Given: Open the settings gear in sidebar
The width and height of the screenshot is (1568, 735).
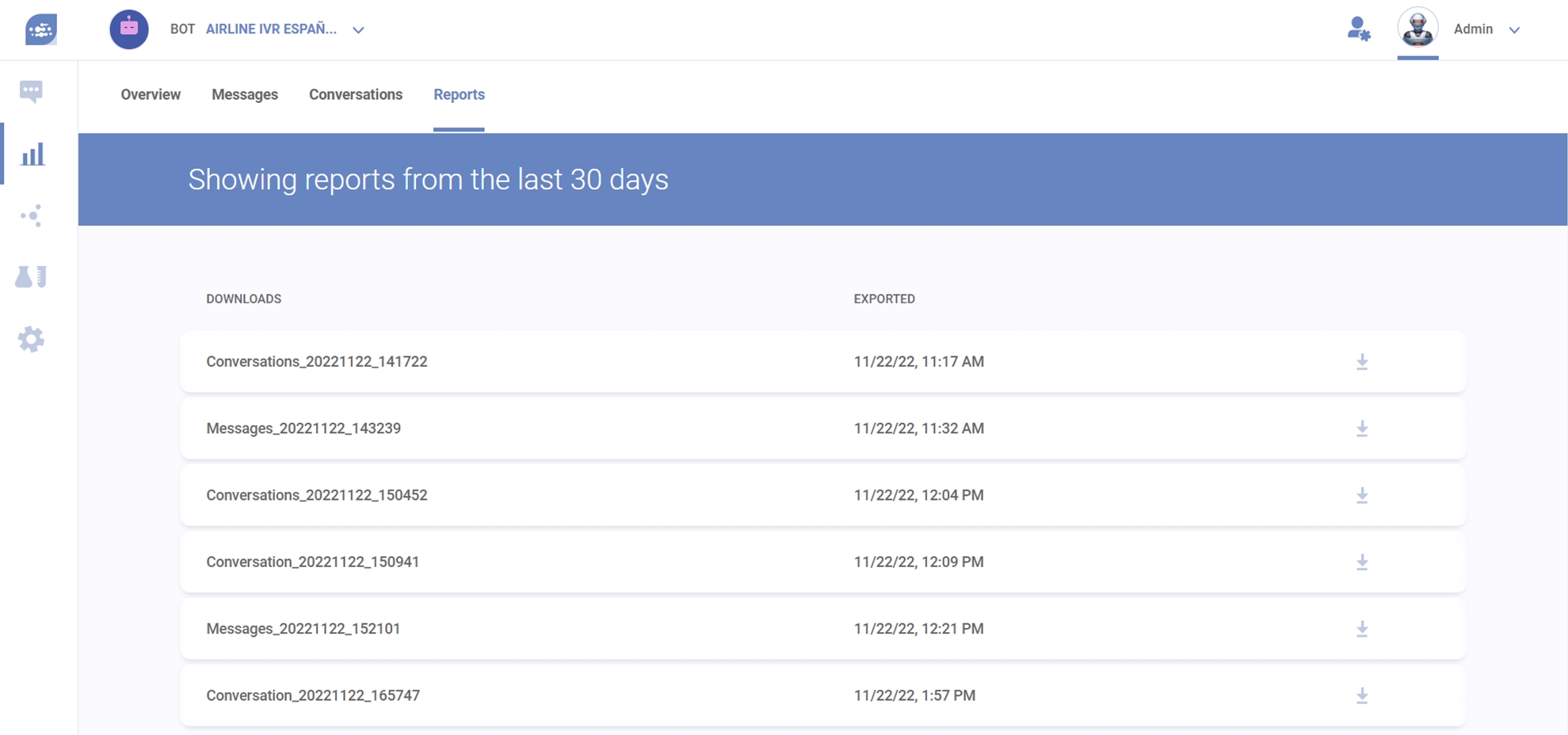Looking at the screenshot, I should click(x=32, y=339).
